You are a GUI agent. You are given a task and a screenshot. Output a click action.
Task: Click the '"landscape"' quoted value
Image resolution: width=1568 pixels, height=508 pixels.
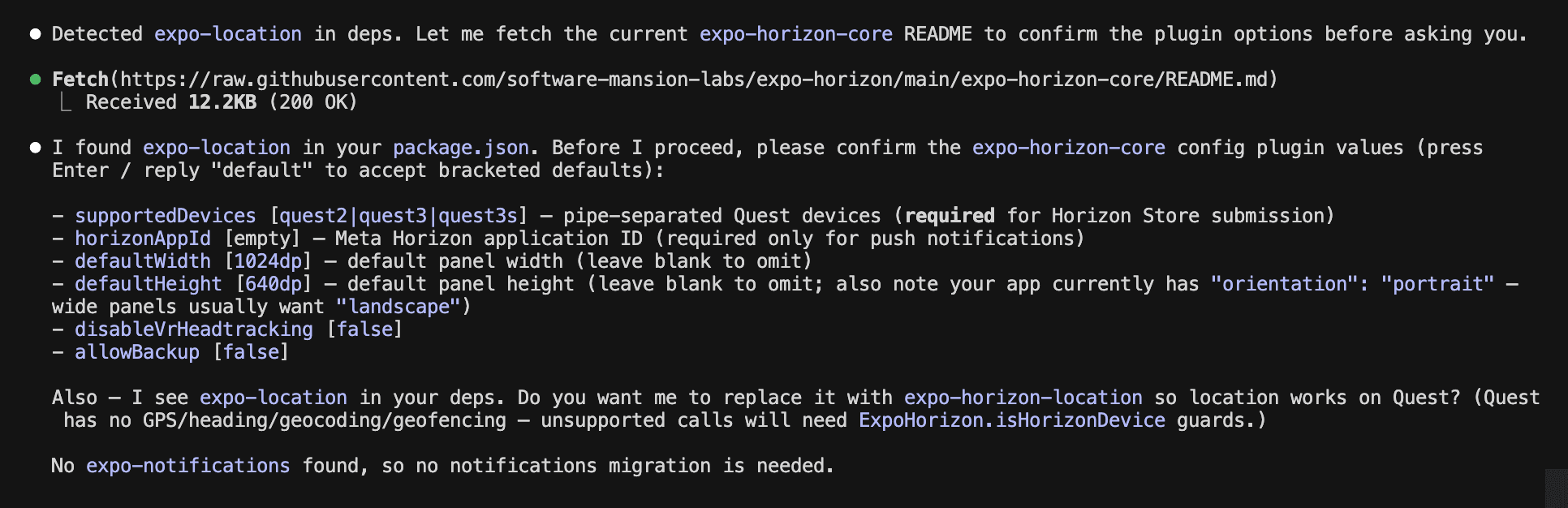(x=398, y=307)
